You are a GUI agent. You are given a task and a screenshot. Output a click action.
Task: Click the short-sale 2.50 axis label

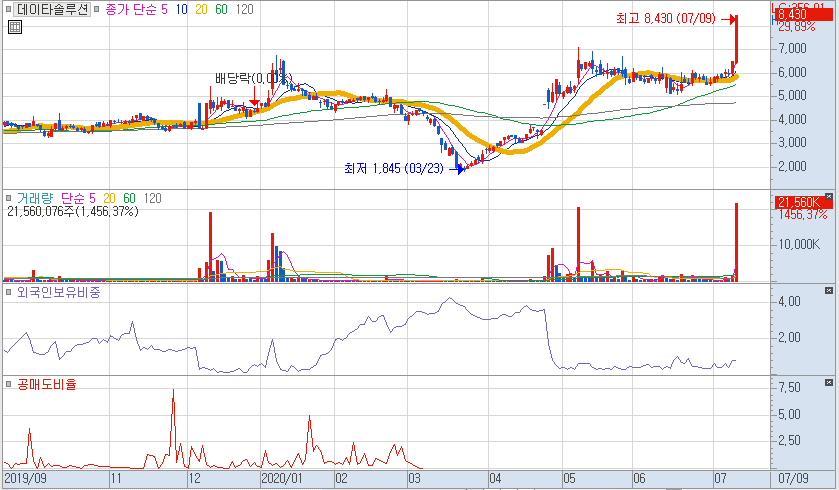point(790,441)
